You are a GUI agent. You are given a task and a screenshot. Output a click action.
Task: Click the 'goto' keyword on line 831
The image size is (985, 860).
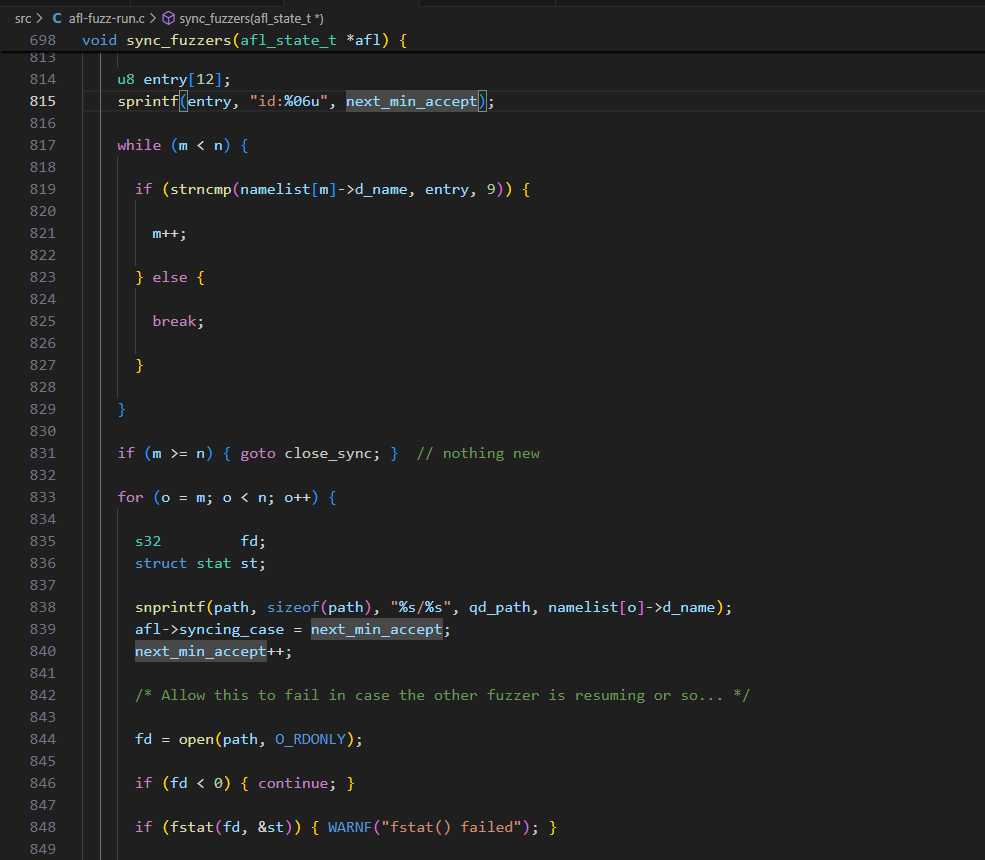(x=258, y=453)
